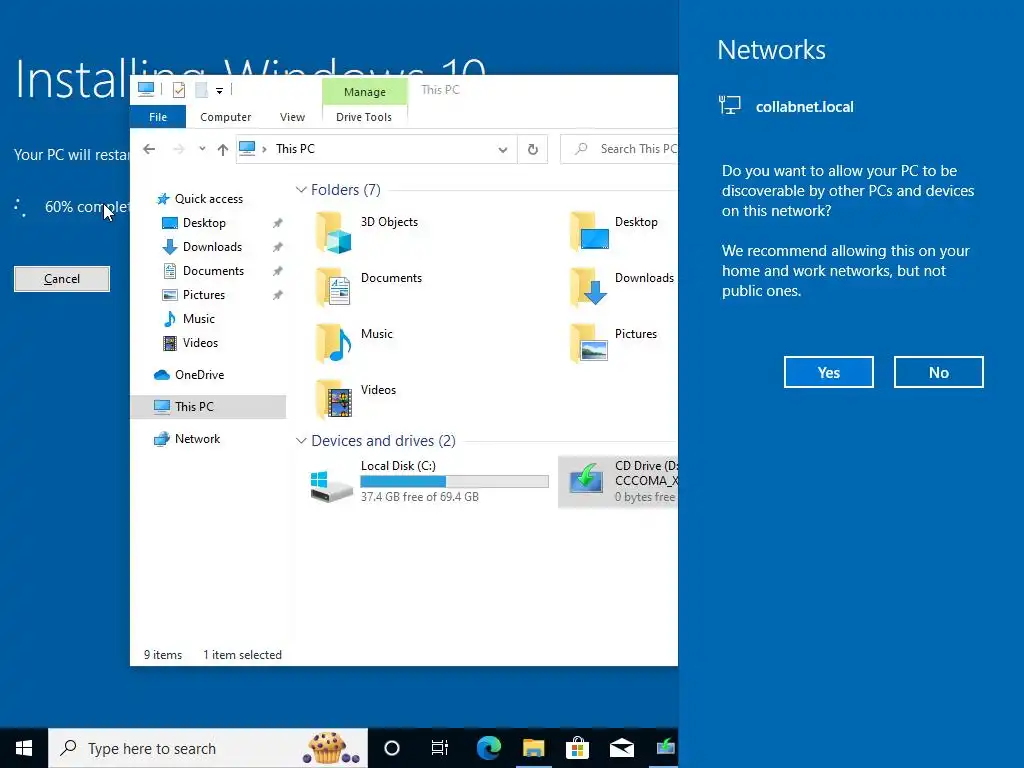The image size is (1024, 768).
Task: Cancel the Windows 10 installation
Action: (x=62, y=279)
